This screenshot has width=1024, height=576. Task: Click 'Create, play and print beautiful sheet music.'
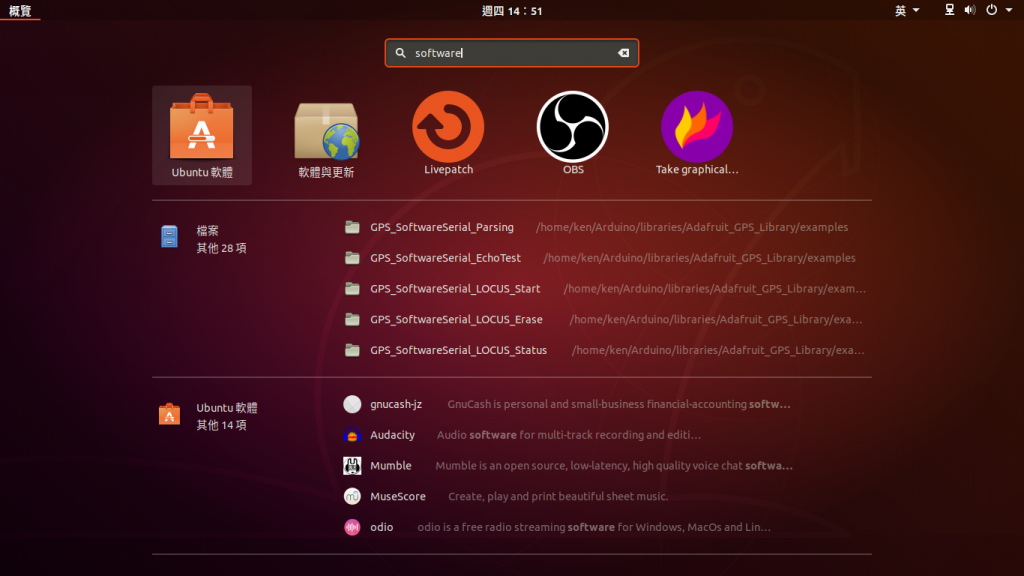(x=558, y=496)
